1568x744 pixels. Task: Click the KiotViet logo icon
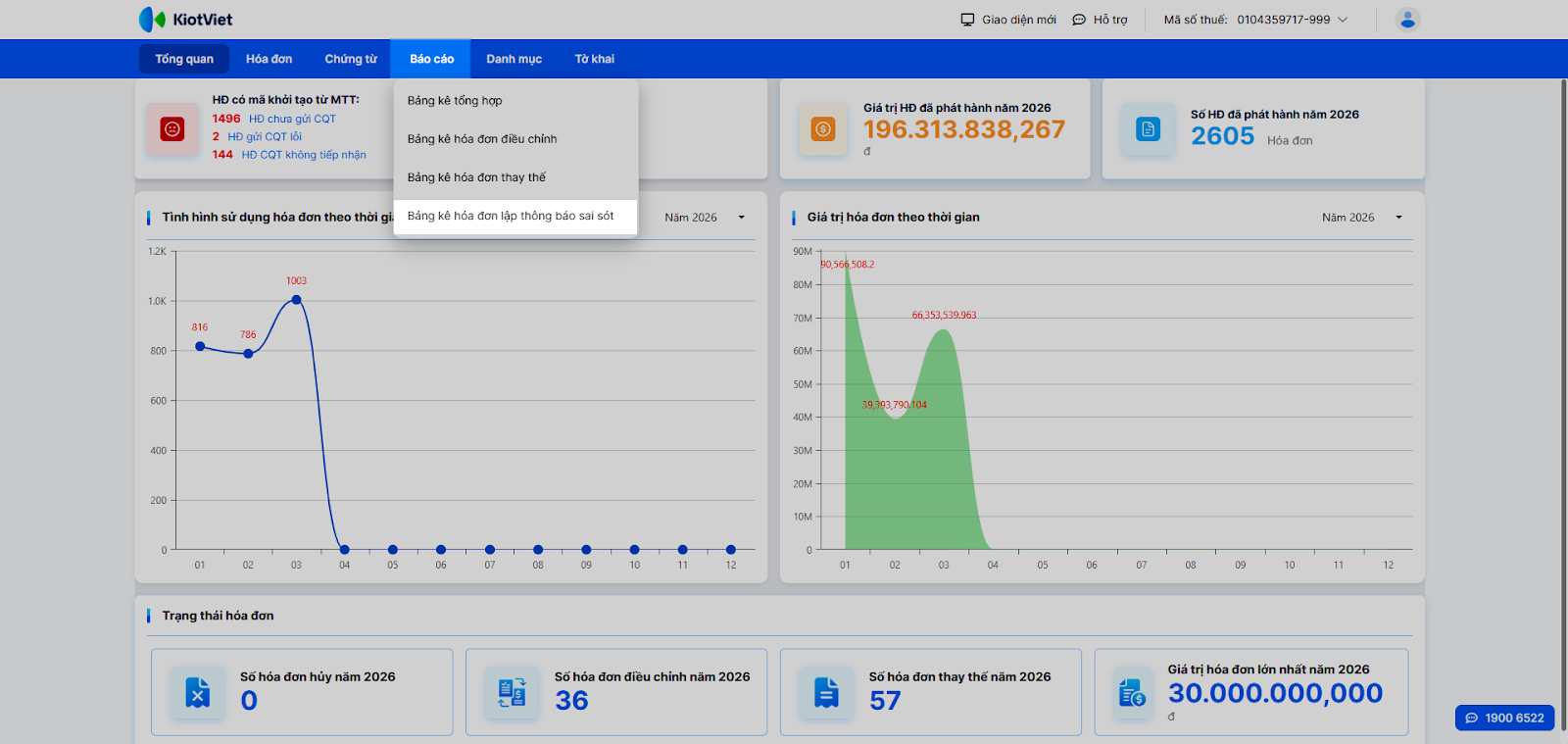point(152,20)
